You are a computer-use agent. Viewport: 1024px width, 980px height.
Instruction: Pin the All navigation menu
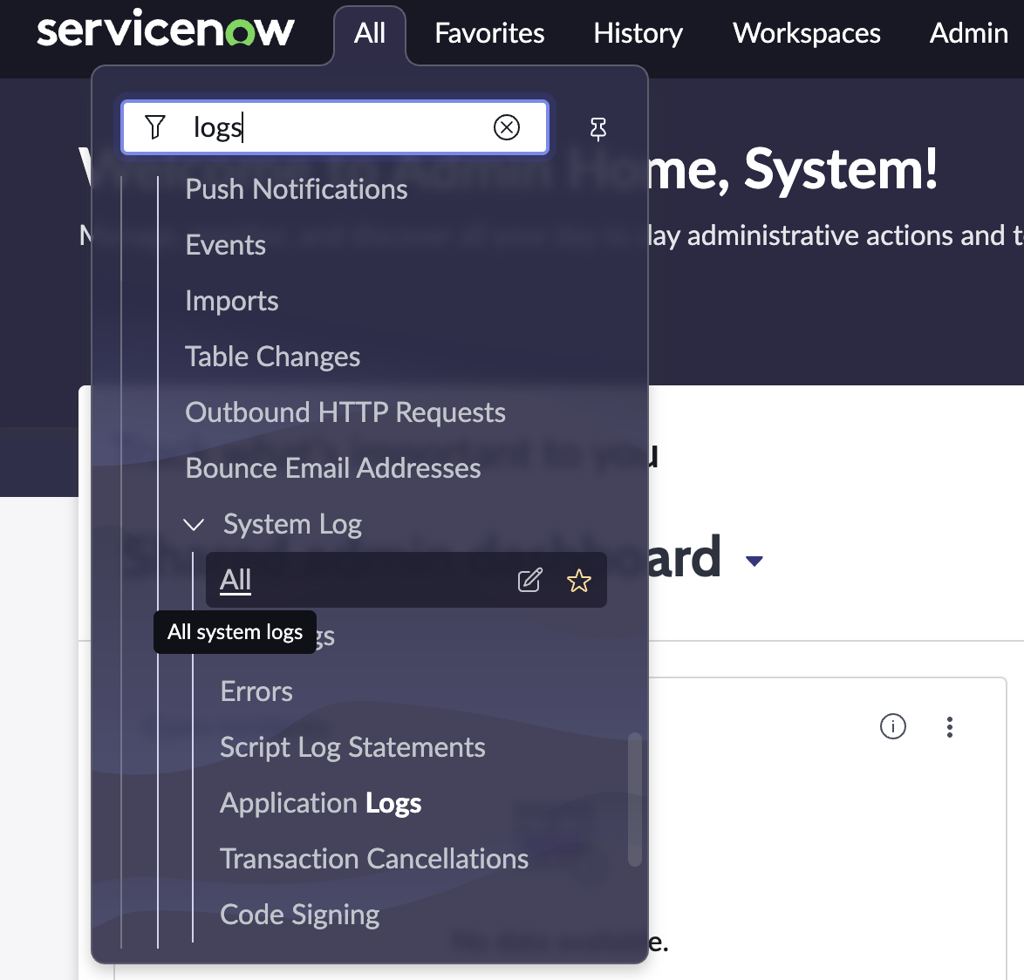pos(598,128)
